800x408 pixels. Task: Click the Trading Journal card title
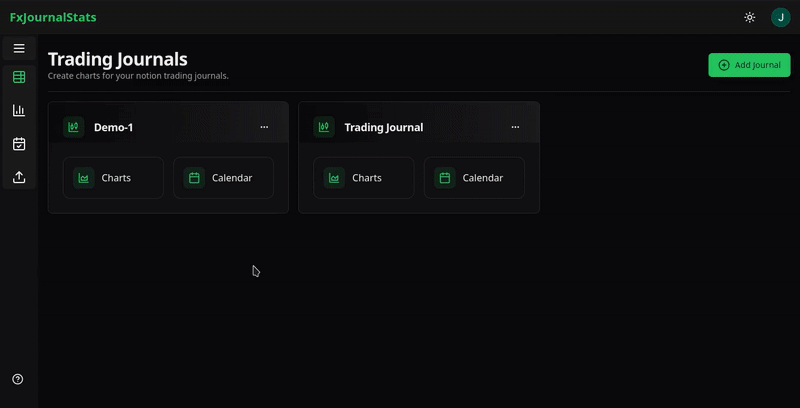[384, 128]
